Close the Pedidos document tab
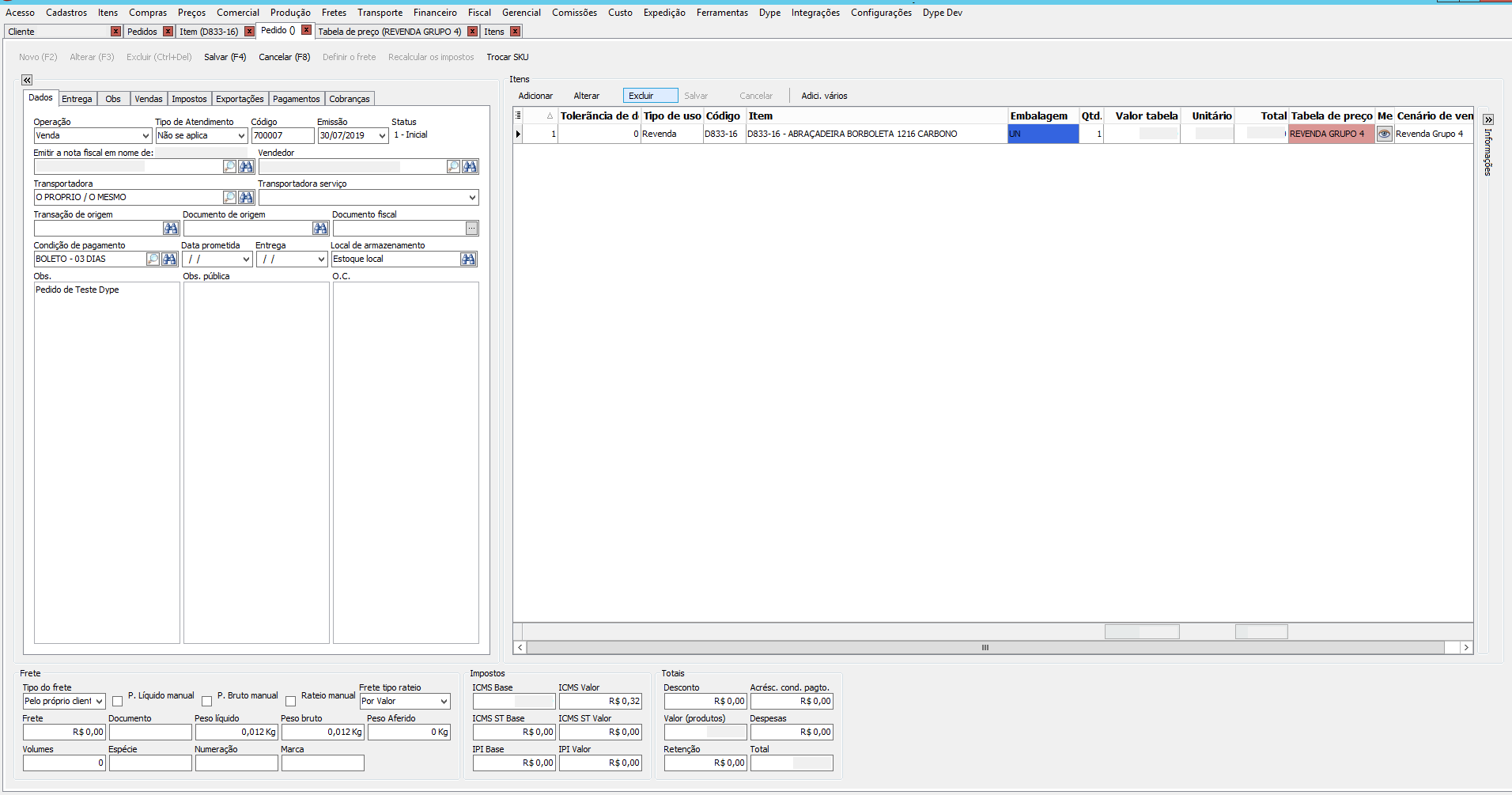The height and width of the screenshot is (795, 1512). pos(168,32)
